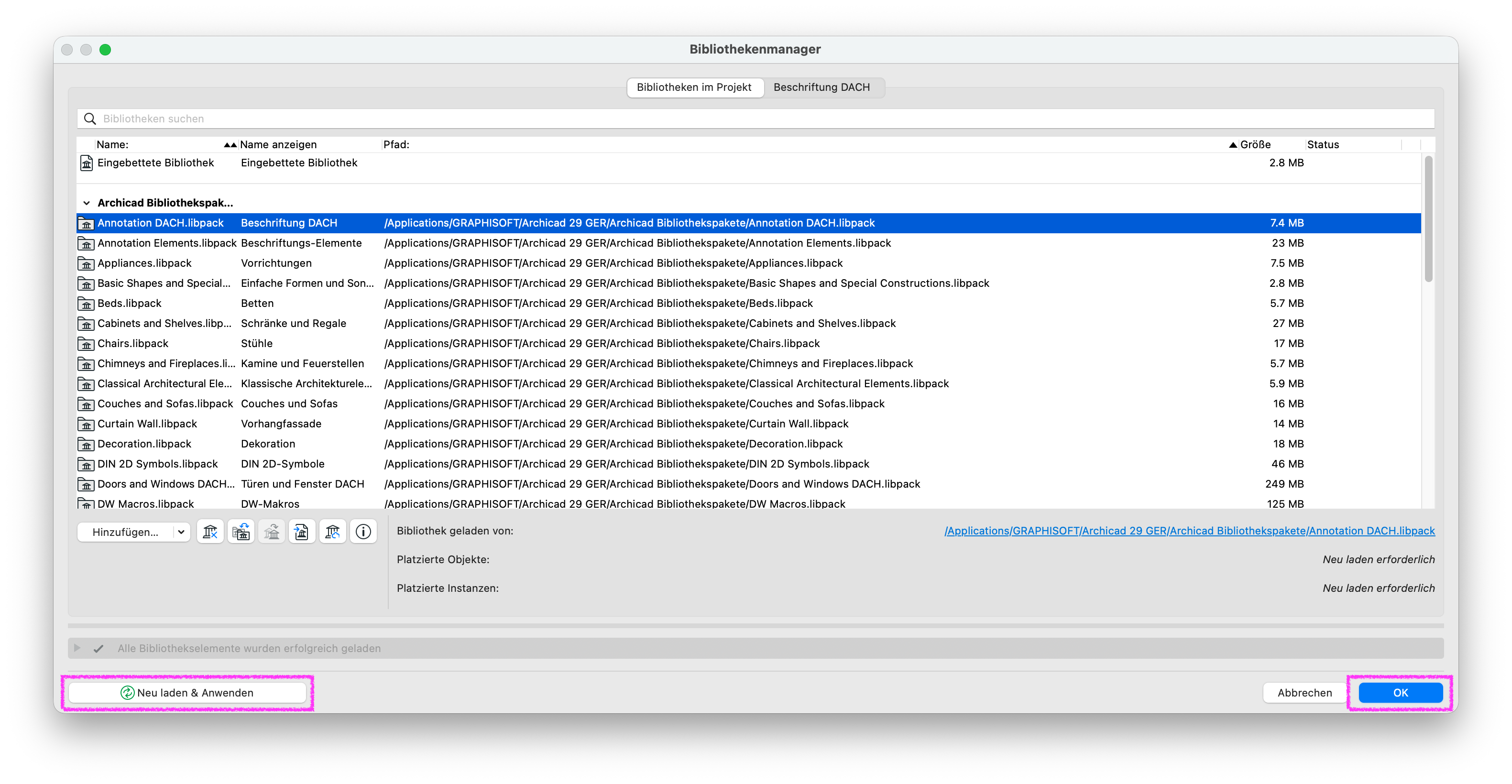Screen dimensions: 1512x784
Task: Click the cloud library icon
Action: [333, 532]
